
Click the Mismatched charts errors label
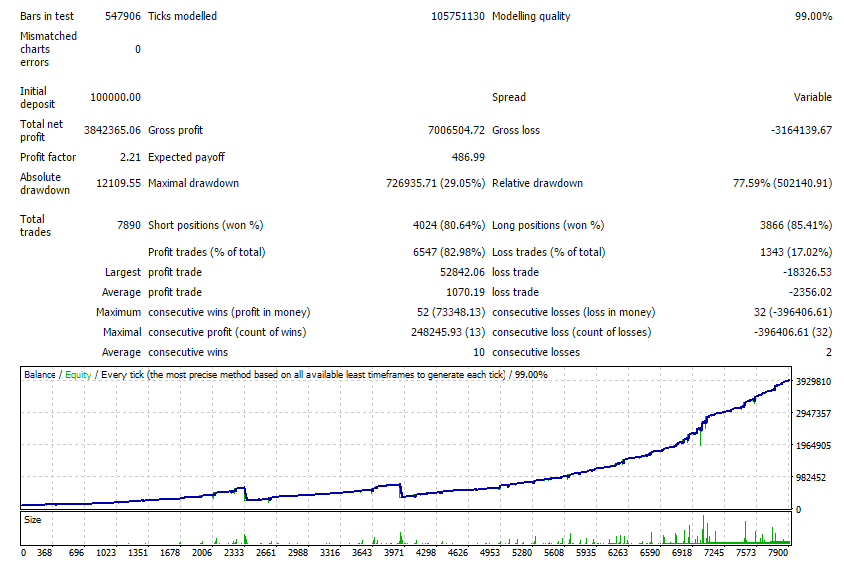click(x=48, y=49)
